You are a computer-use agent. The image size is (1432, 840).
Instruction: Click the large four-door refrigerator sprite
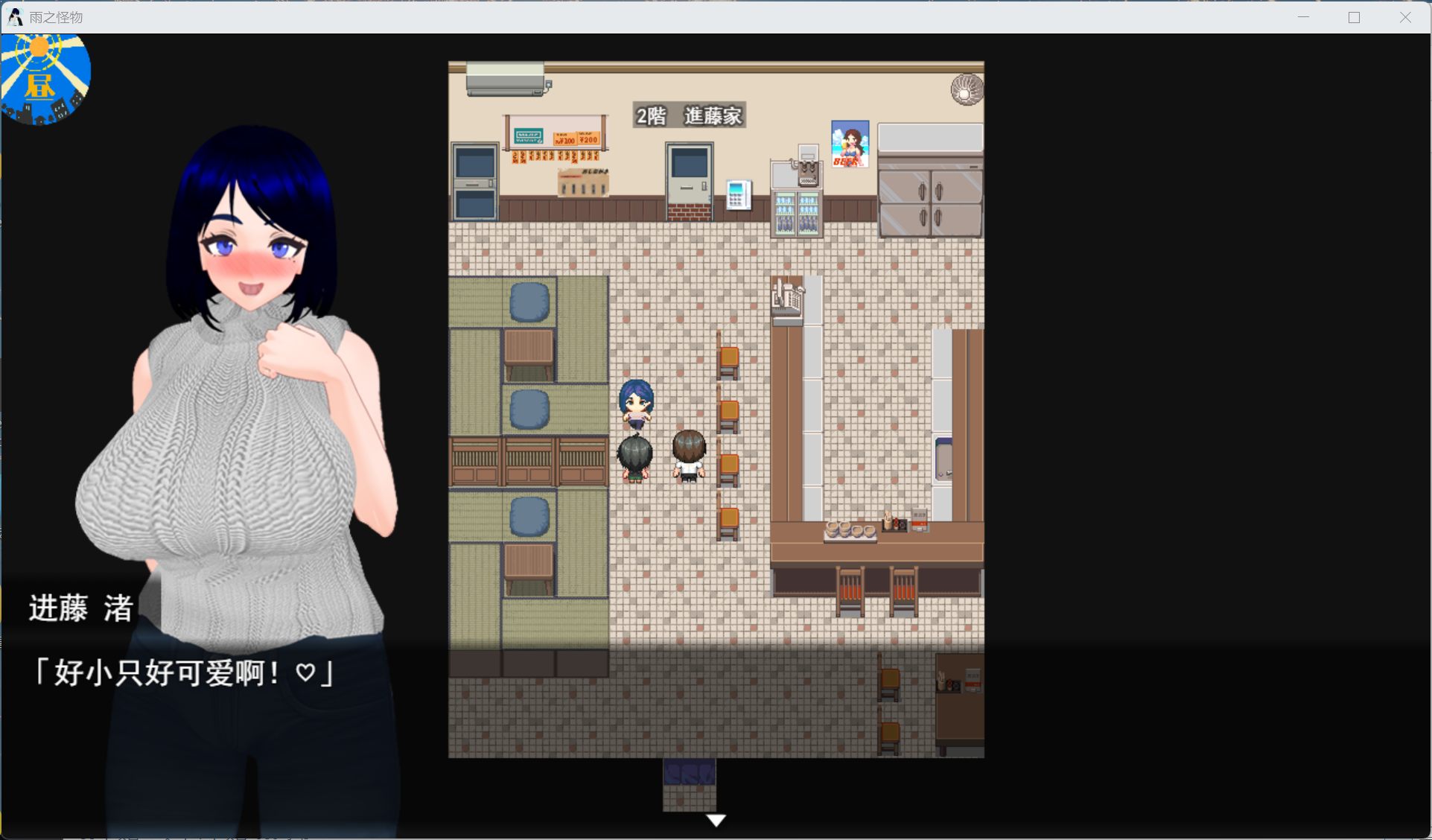pos(930,197)
